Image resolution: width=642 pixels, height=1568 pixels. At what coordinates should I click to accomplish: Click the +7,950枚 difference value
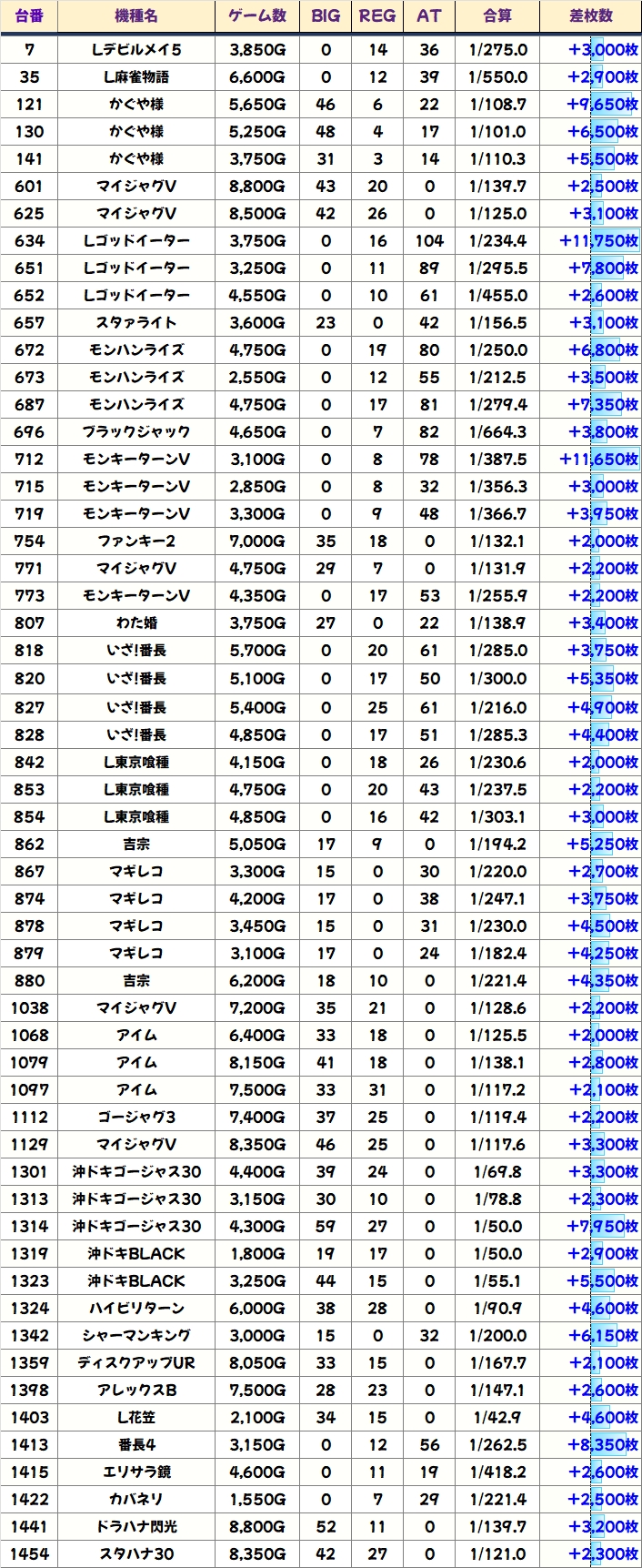coord(602,1227)
